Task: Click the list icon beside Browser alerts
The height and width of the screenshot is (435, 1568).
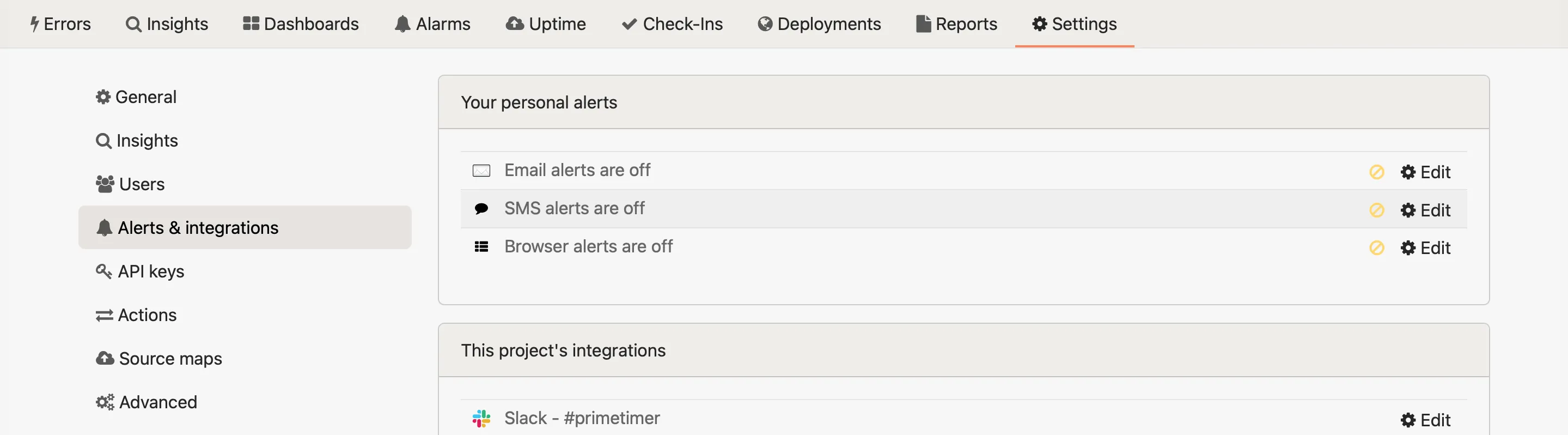Action: pyautogui.click(x=481, y=246)
